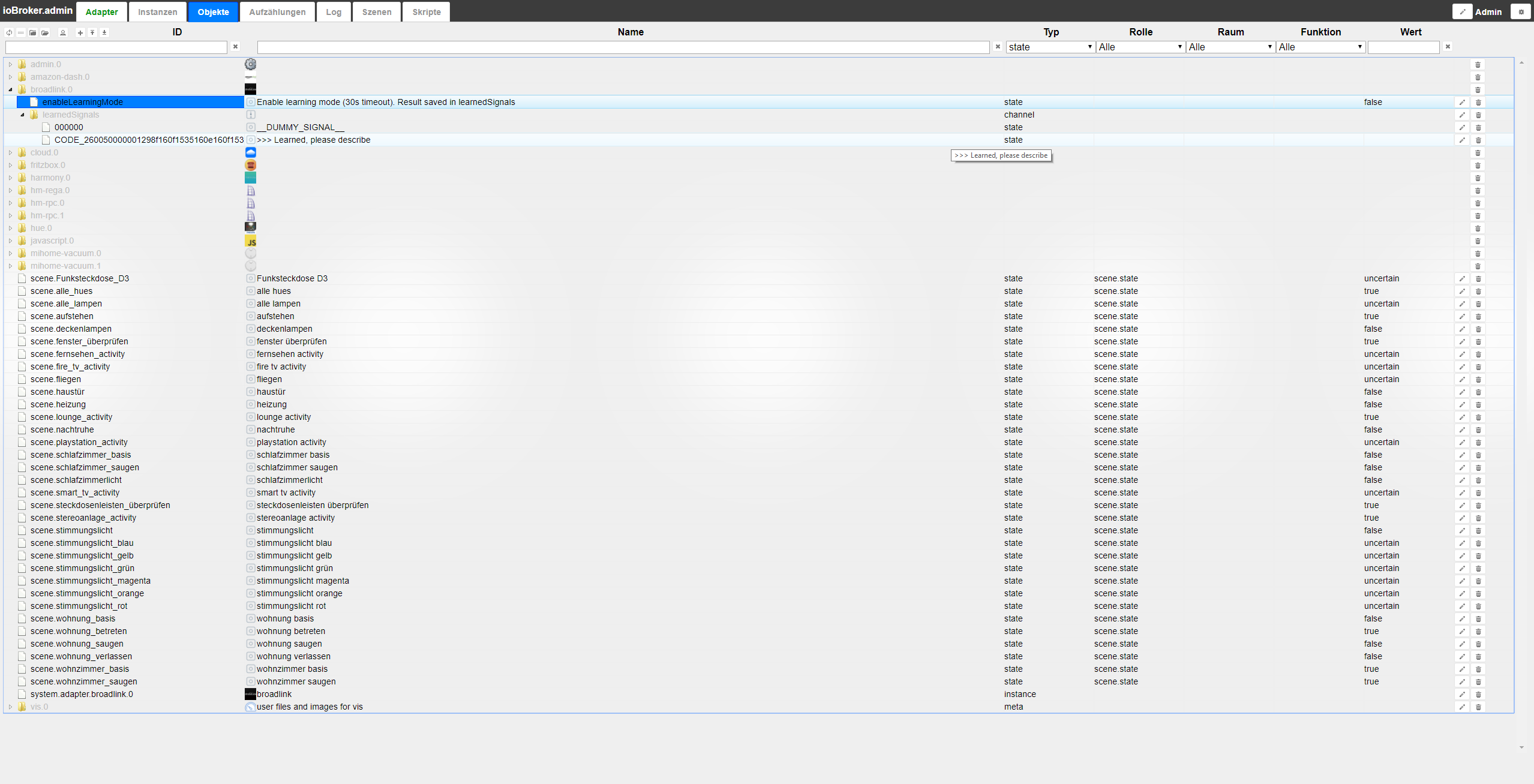
Task: Switch to the Instanzen tab
Action: (157, 12)
